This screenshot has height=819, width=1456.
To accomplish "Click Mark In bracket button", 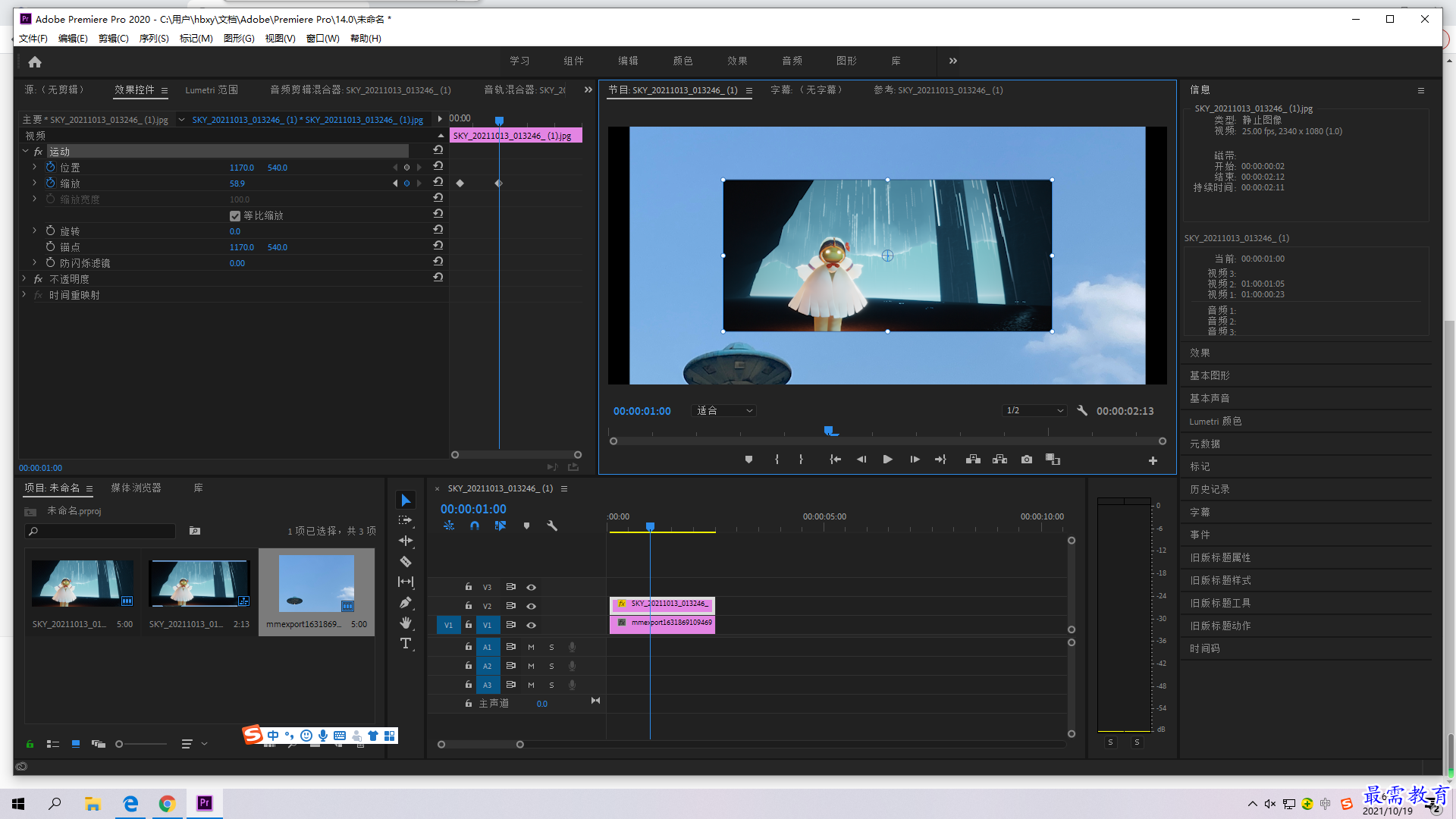I will [x=777, y=460].
